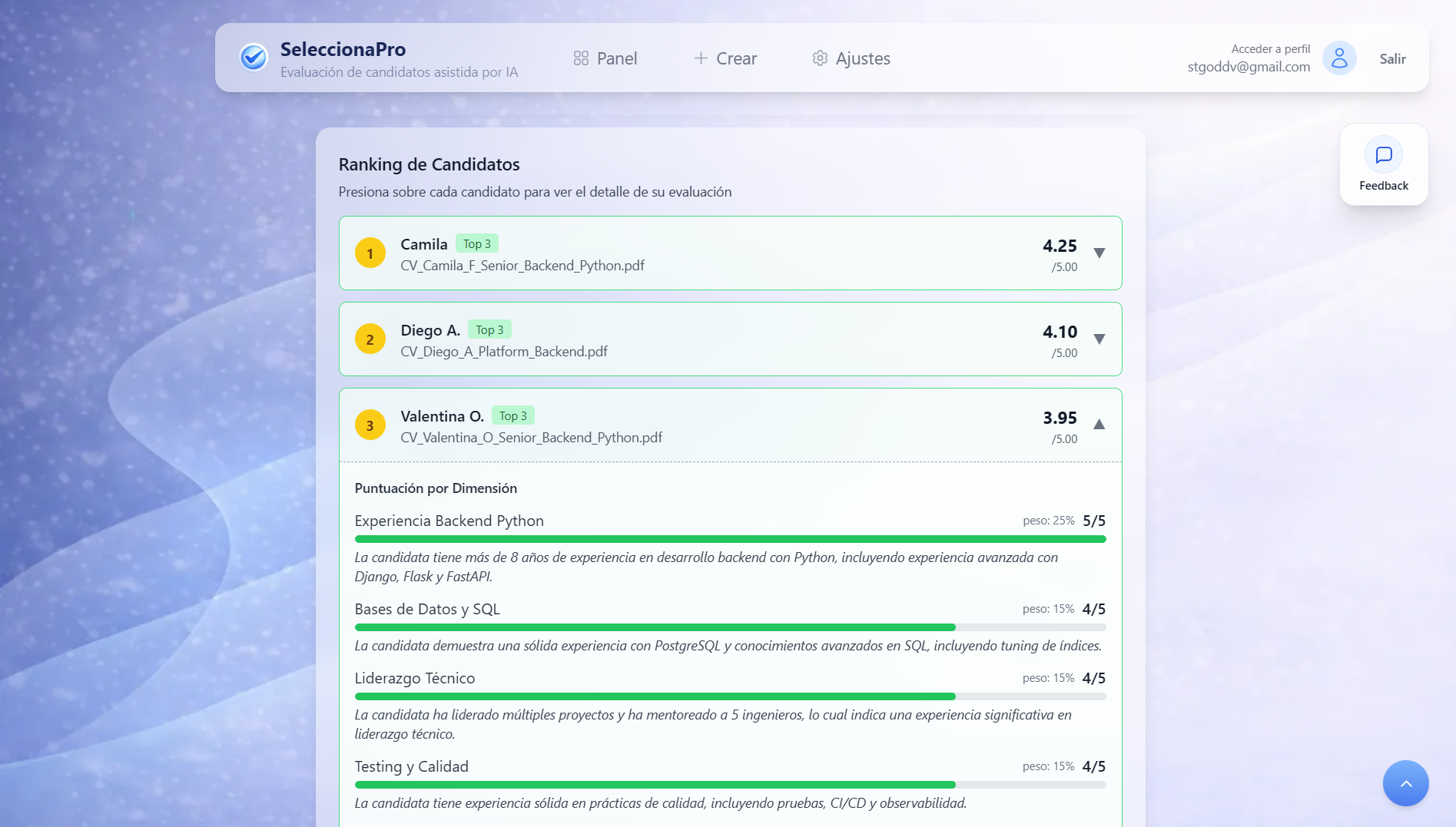The image size is (1456, 827).
Task: Open the Panel menu item
Action: (615, 58)
